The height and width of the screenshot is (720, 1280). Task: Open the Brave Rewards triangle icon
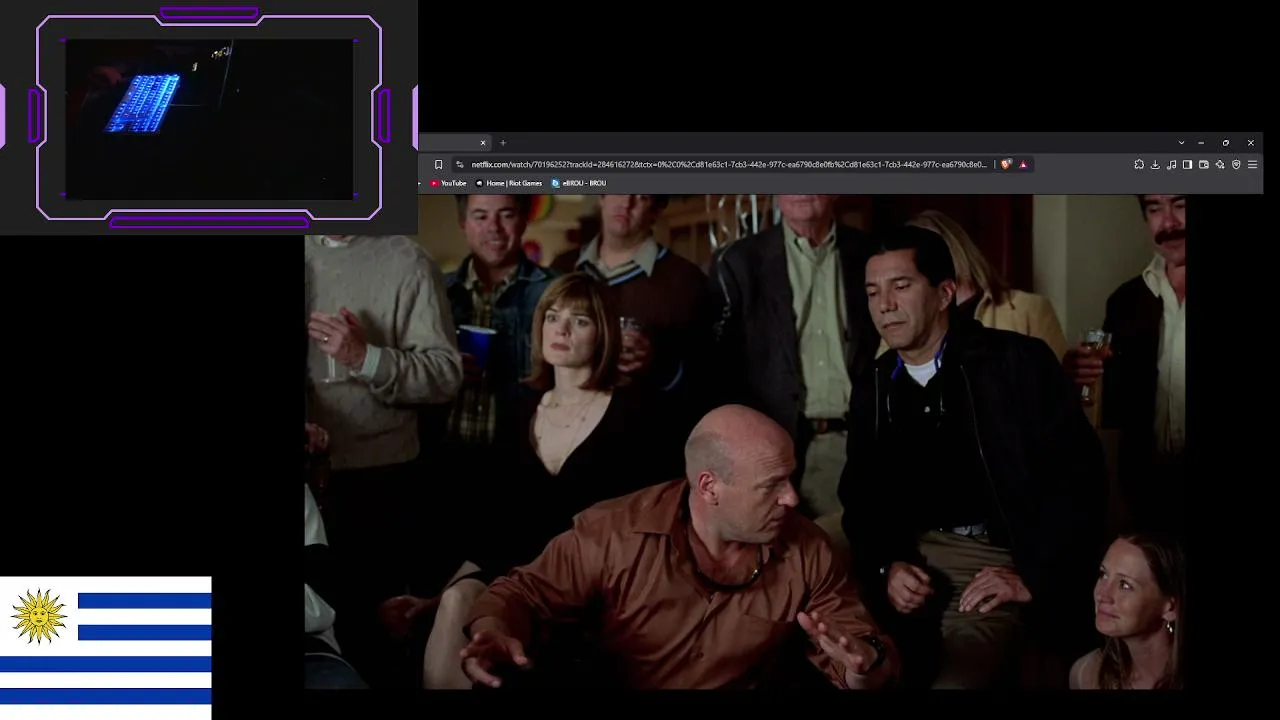(x=1023, y=165)
